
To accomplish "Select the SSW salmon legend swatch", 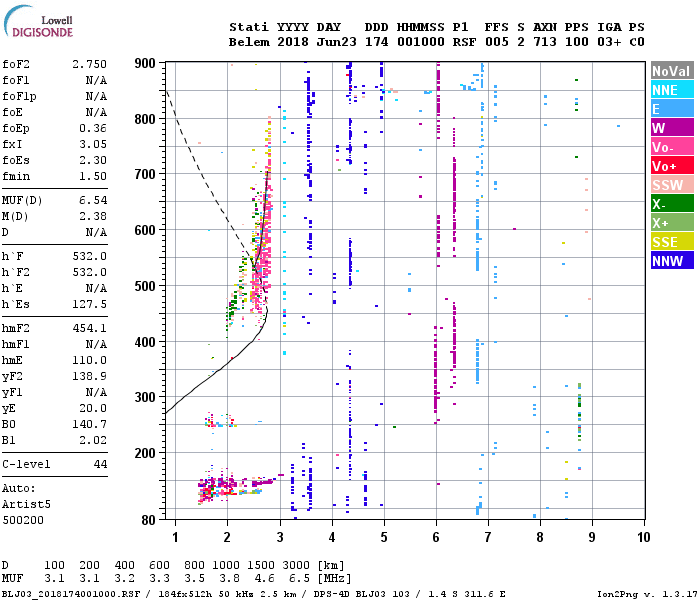I will (x=672, y=185).
